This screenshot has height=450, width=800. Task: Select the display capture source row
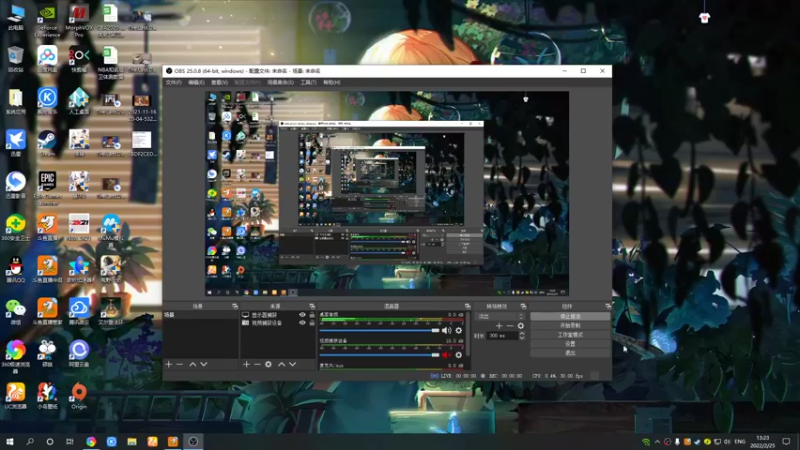(278, 315)
